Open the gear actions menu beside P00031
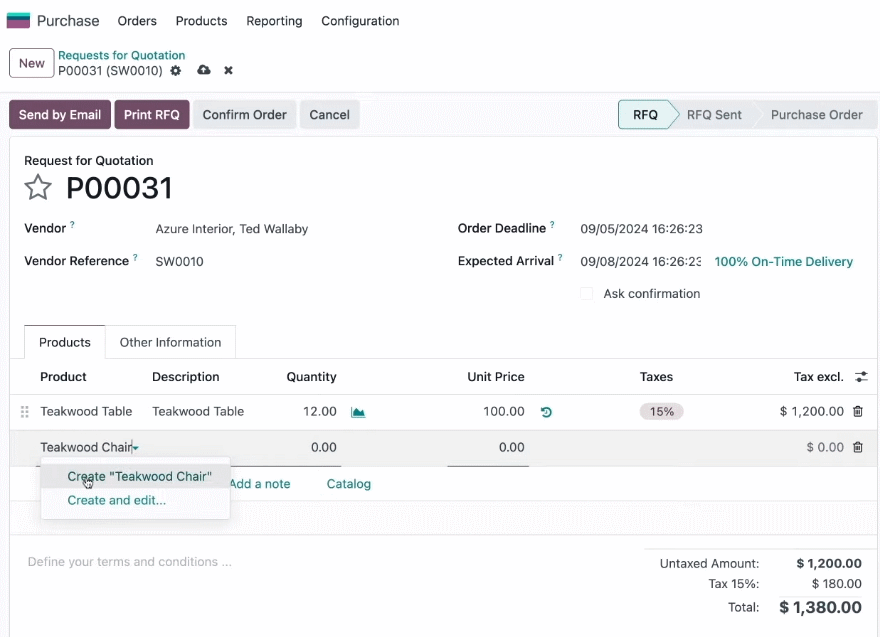This screenshot has height=637, width=880. pyautogui.click(x=176, y=71)
